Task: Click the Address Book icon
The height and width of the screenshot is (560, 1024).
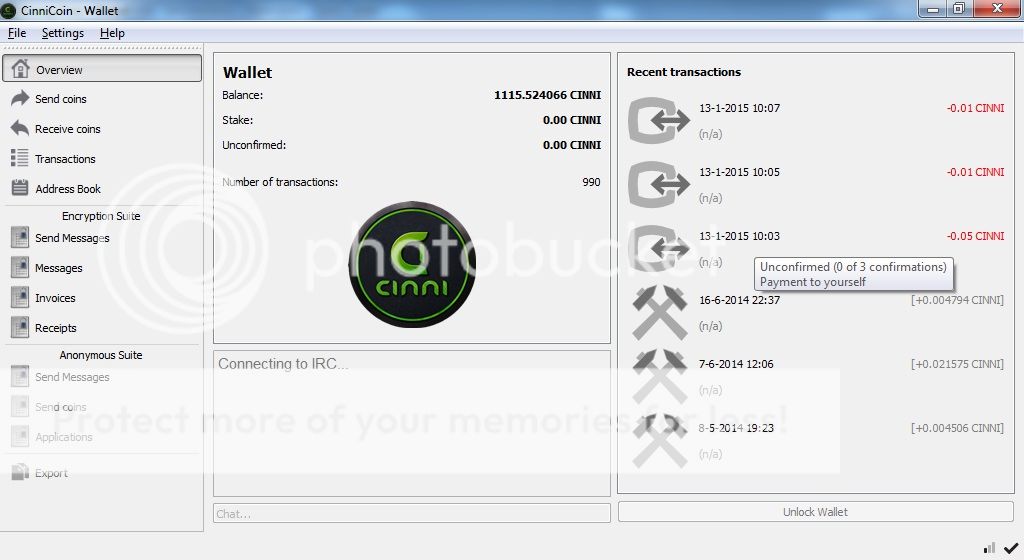Action: (x=20, y=188)
